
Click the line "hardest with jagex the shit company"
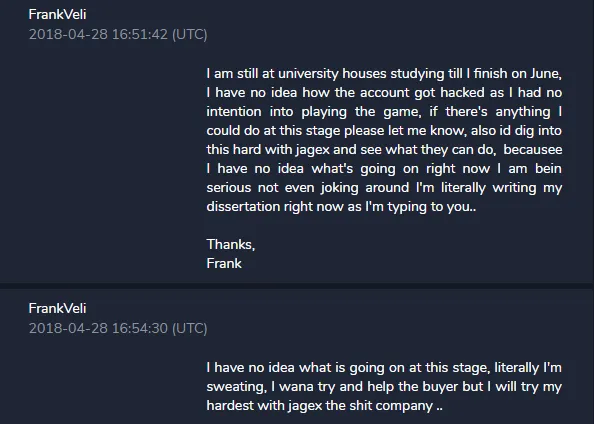click(x=324, y=405)
